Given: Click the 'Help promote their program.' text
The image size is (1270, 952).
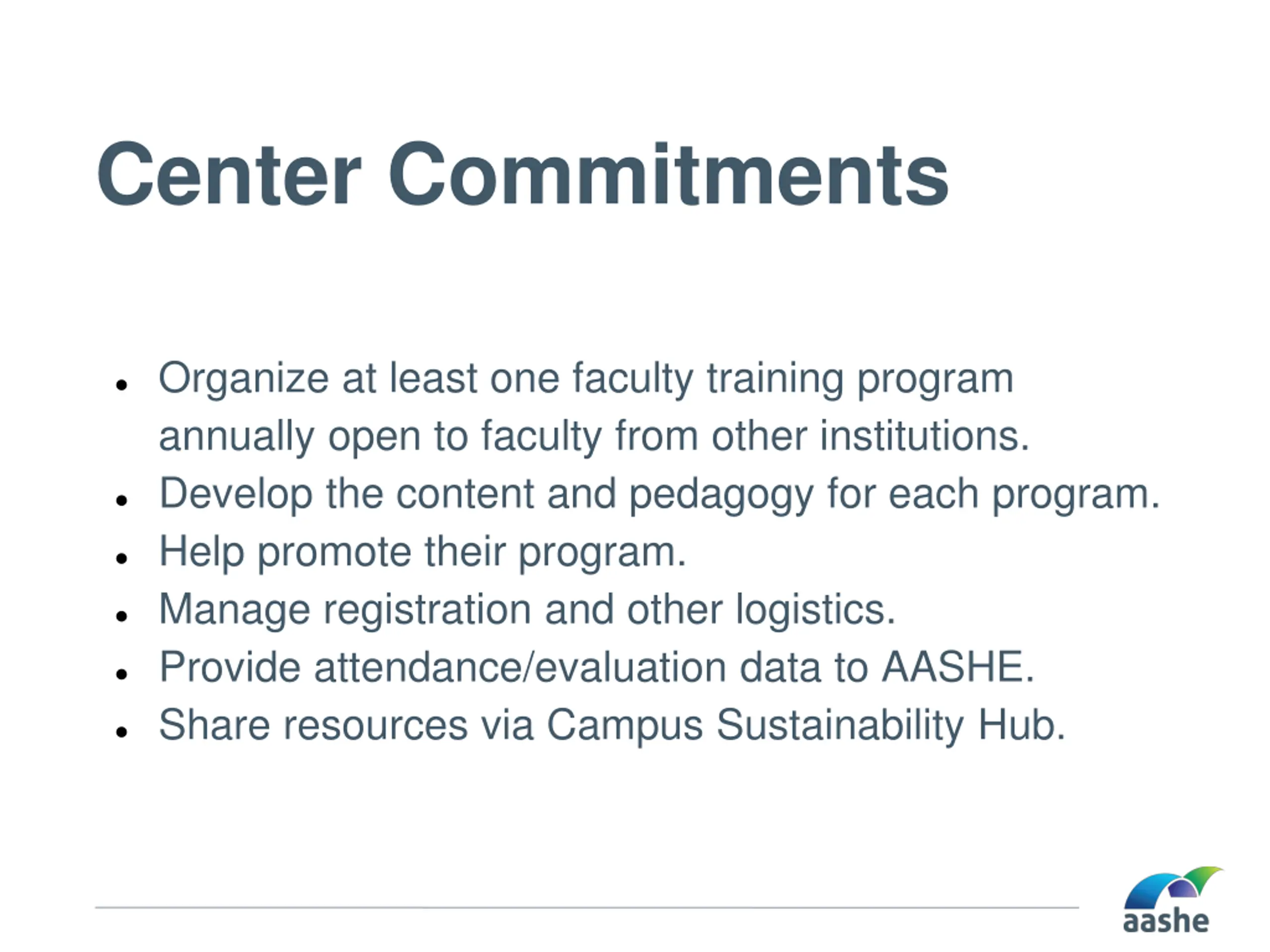Looking at the screenshot, I should click(x=423, y=552).
